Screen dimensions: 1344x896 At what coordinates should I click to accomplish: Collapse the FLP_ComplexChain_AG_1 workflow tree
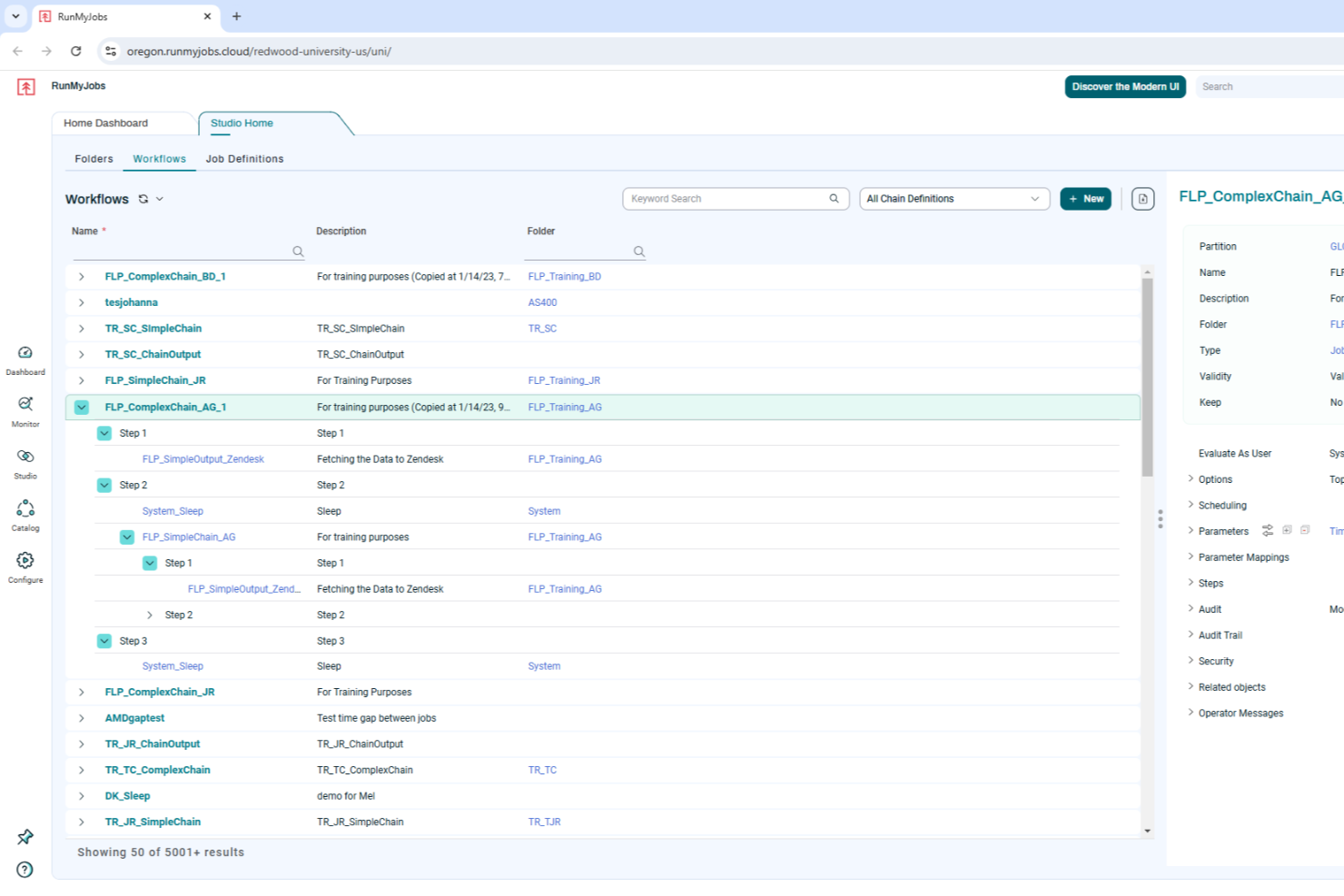pos(81,407)
